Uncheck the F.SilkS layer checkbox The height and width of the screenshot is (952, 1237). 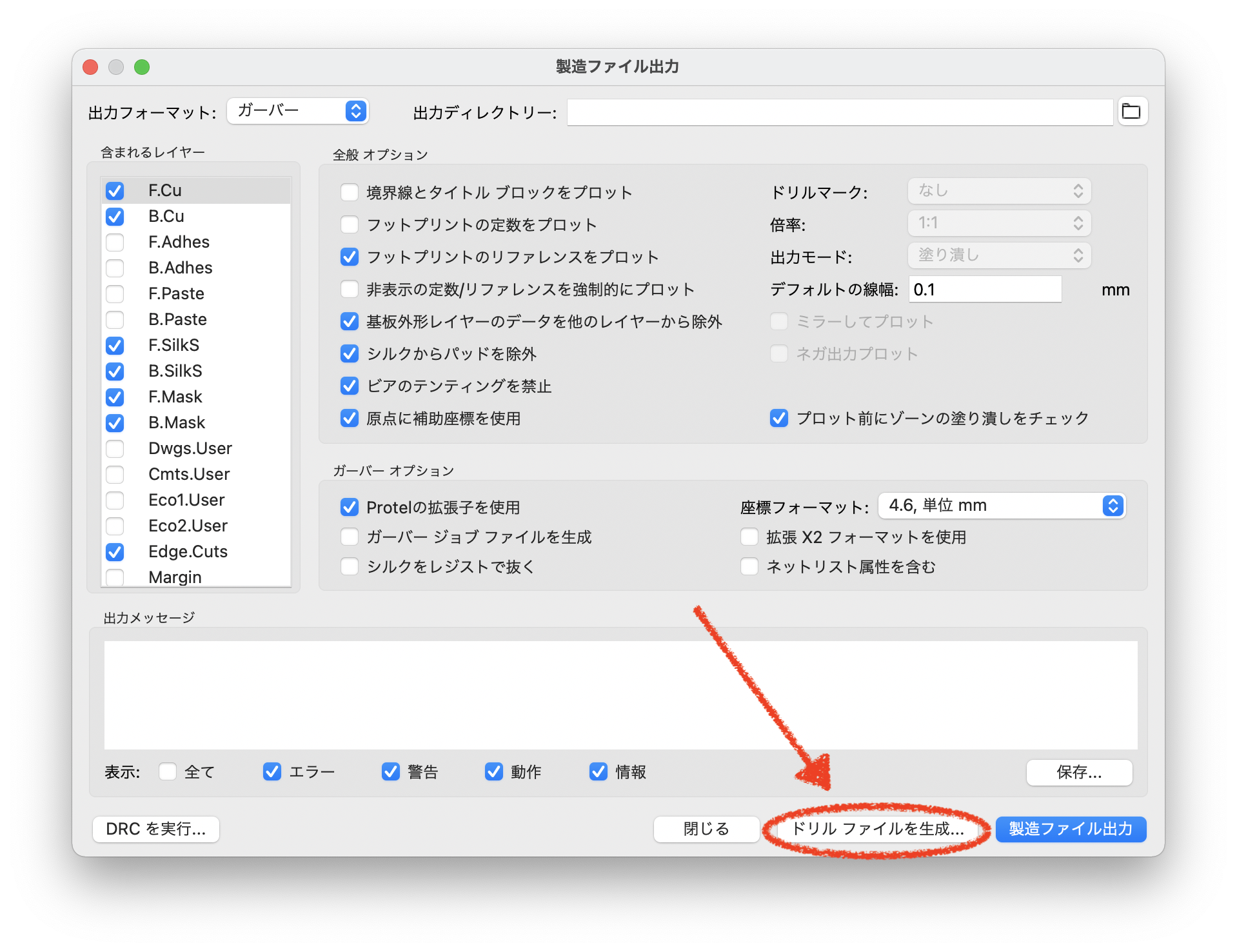coord(115,346)
